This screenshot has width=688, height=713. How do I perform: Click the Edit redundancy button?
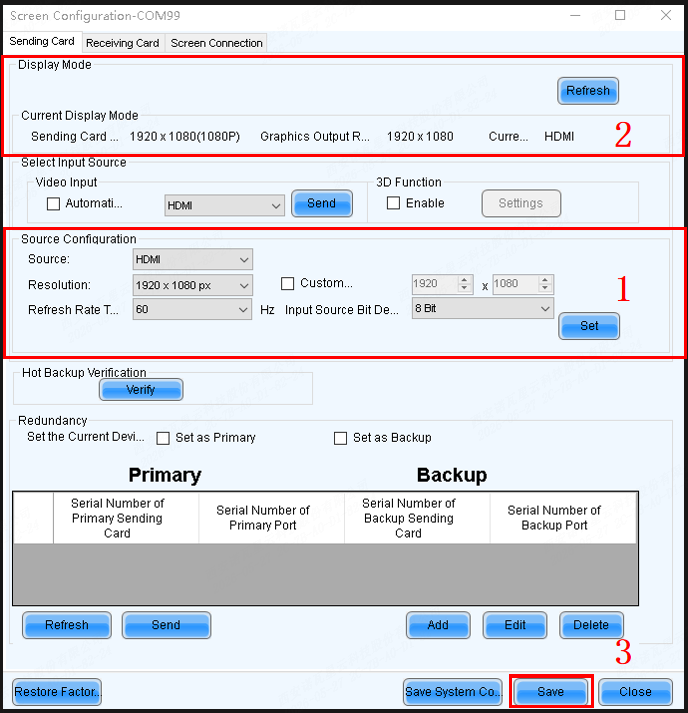tap(515, 625)
